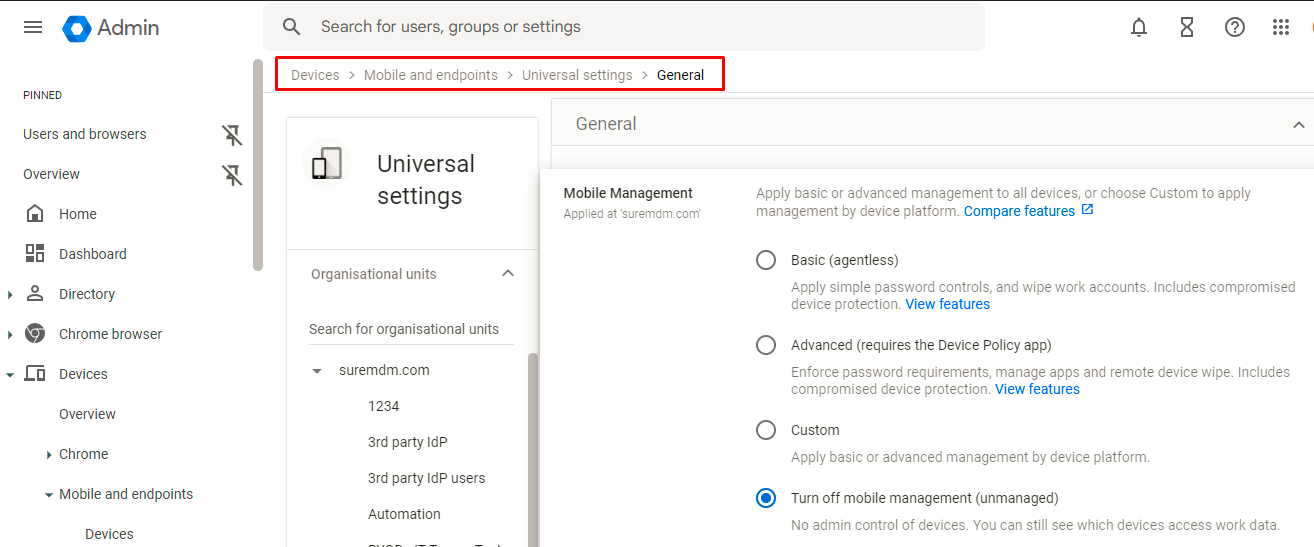
Task: Click the General section header
Action: (932, 124)
